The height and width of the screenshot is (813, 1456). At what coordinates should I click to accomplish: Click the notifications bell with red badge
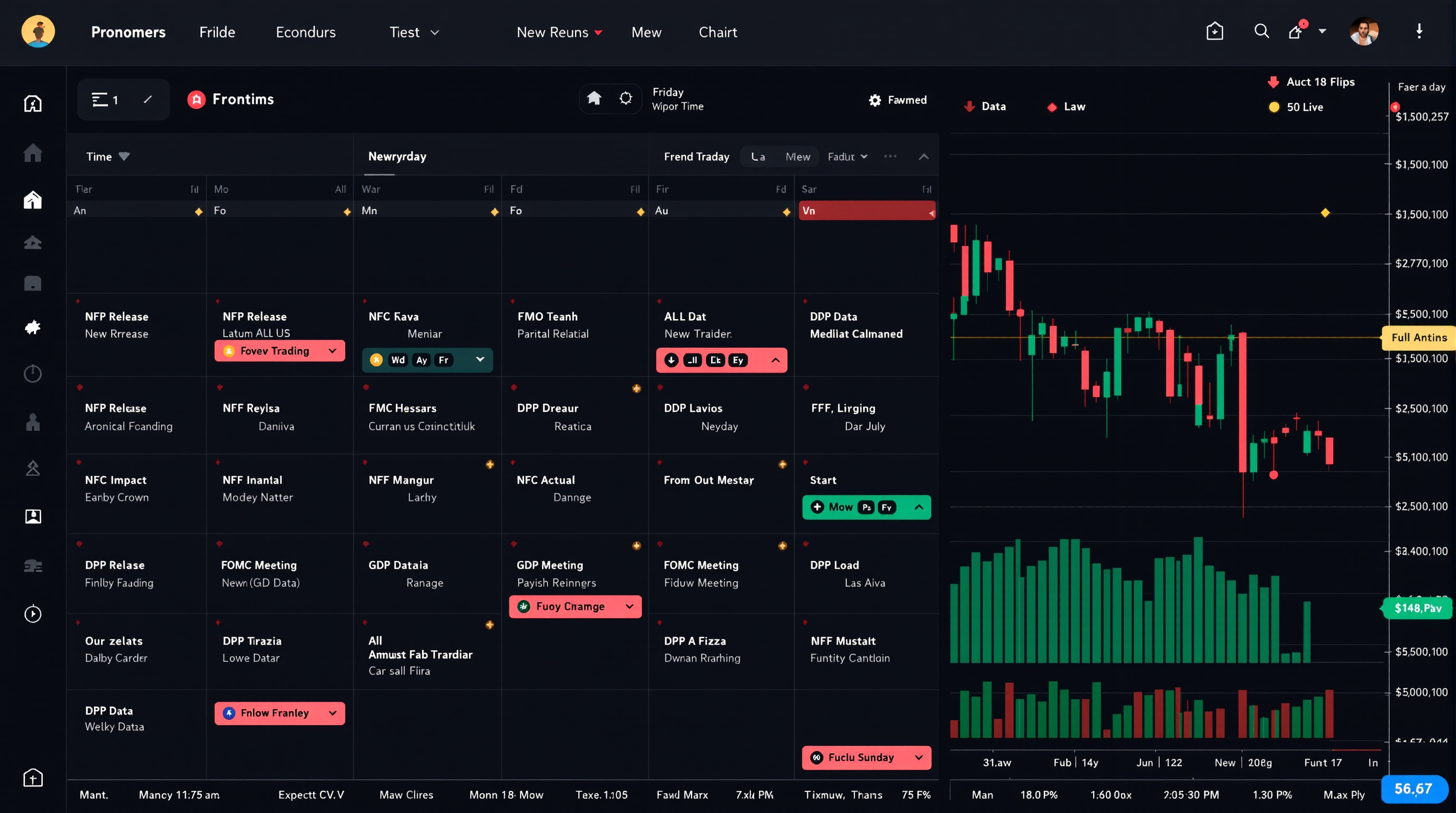tap(1296, 31)
